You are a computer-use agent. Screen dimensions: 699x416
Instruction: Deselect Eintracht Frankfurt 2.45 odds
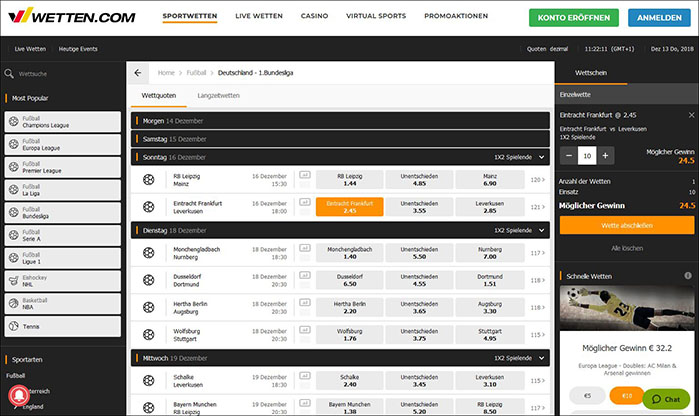pos(350,207)
